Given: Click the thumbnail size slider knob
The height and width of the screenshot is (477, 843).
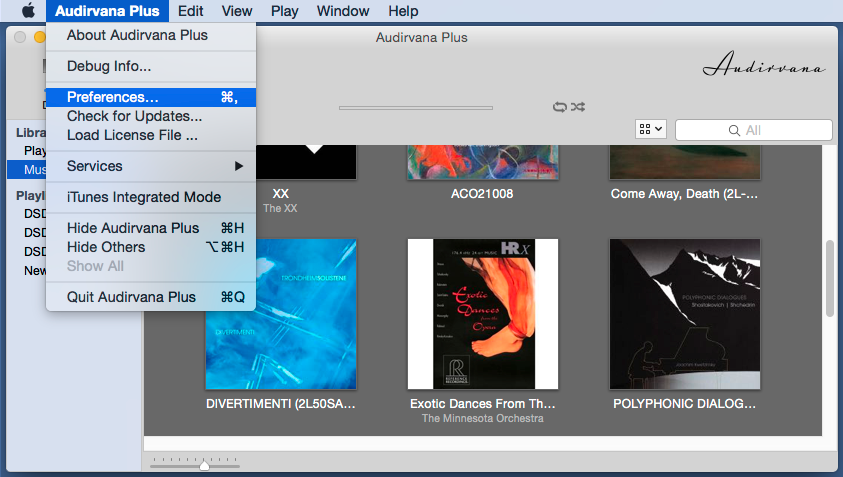Looking at the screenshot, I should point(204,466).
